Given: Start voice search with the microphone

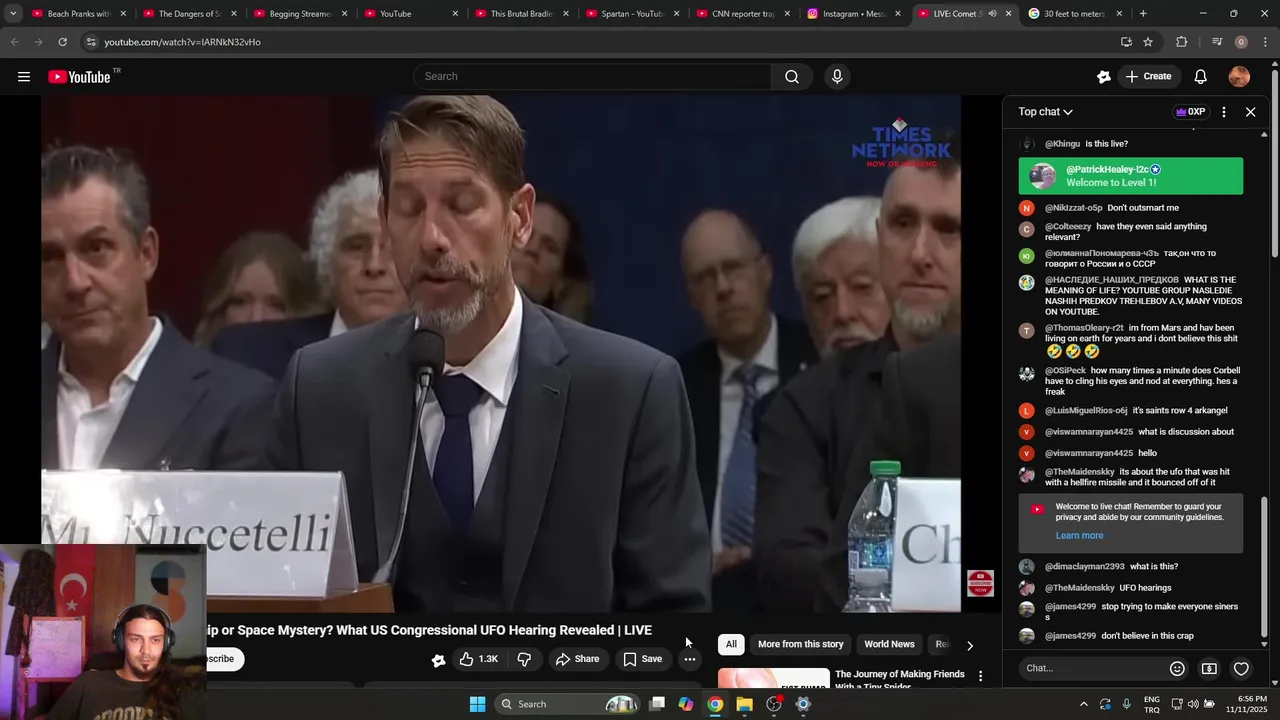Looking at the screenshot, I should (x=837, y=77).
